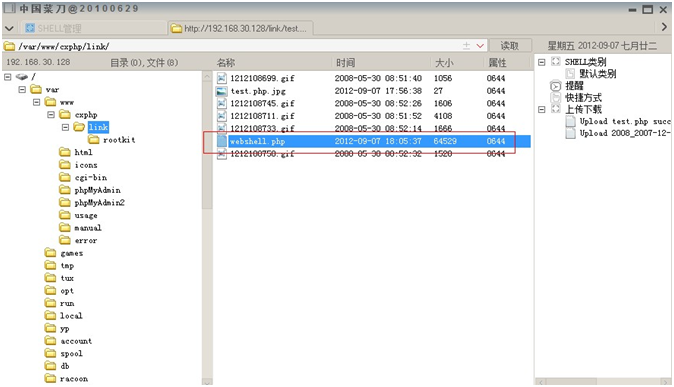
Task: Select the tmp folder icon
Action: [x=50, y=265]
